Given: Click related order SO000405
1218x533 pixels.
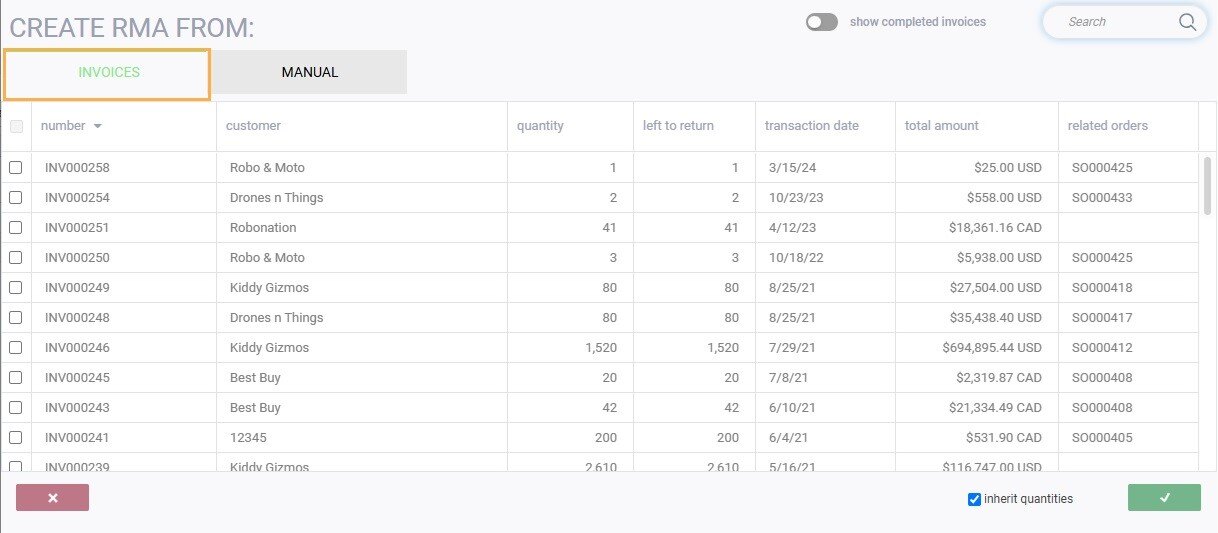Looking at the screenshot, I should tap(1102, 438).
